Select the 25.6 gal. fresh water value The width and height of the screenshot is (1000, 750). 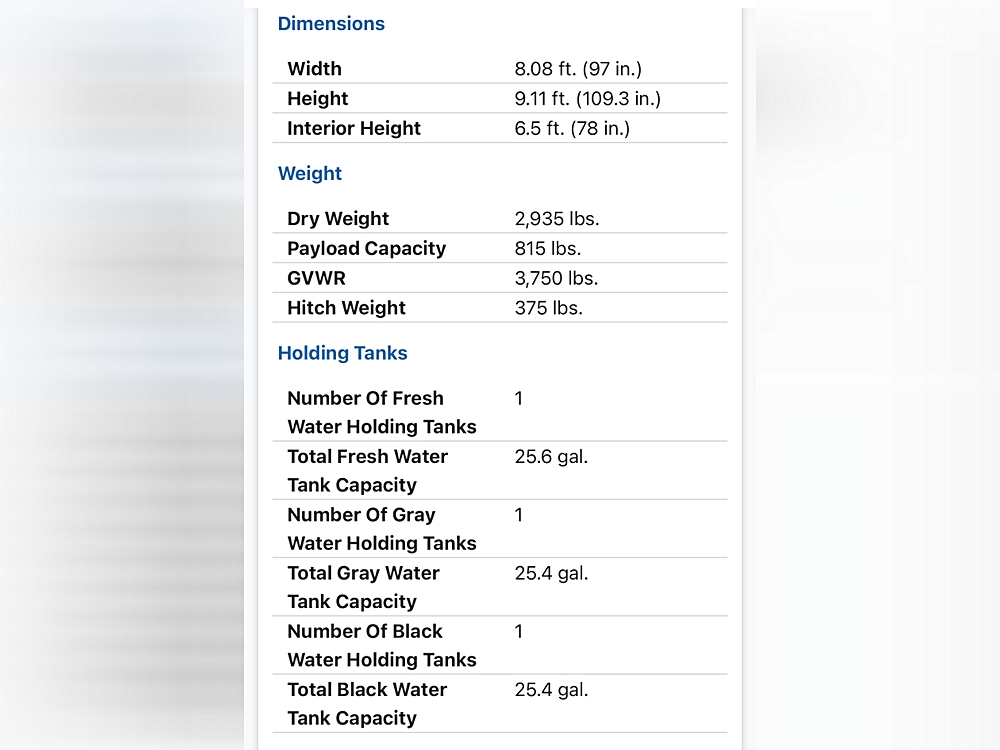[551, 457]
